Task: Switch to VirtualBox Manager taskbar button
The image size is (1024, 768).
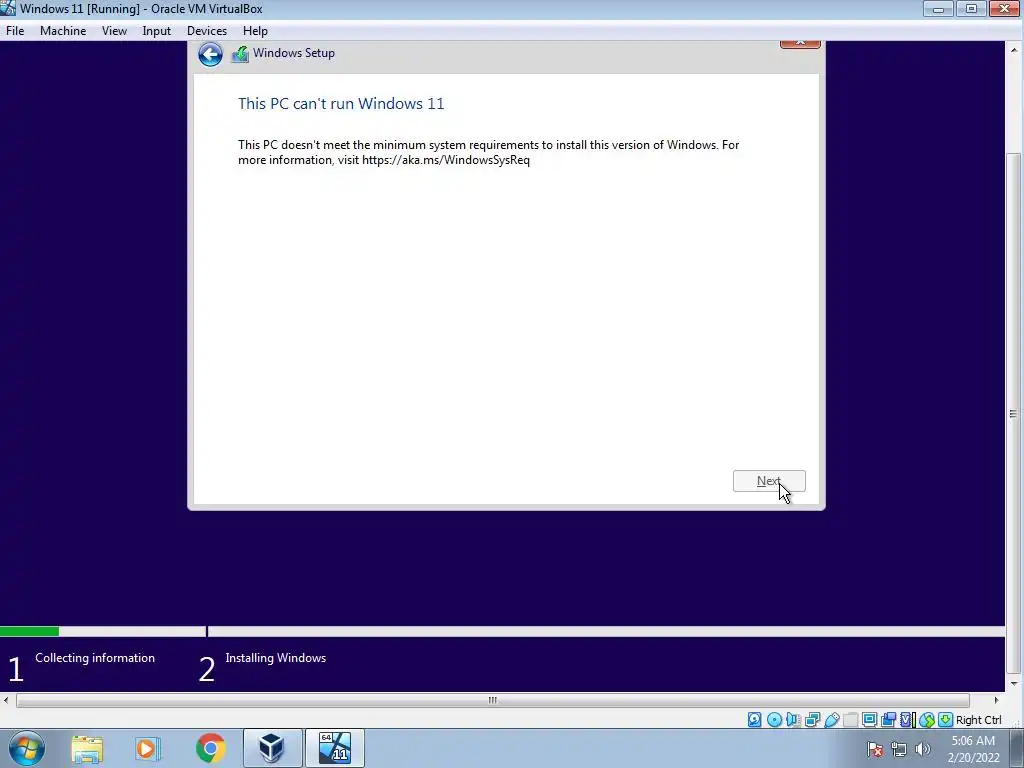Action: (x=272, y=748)
